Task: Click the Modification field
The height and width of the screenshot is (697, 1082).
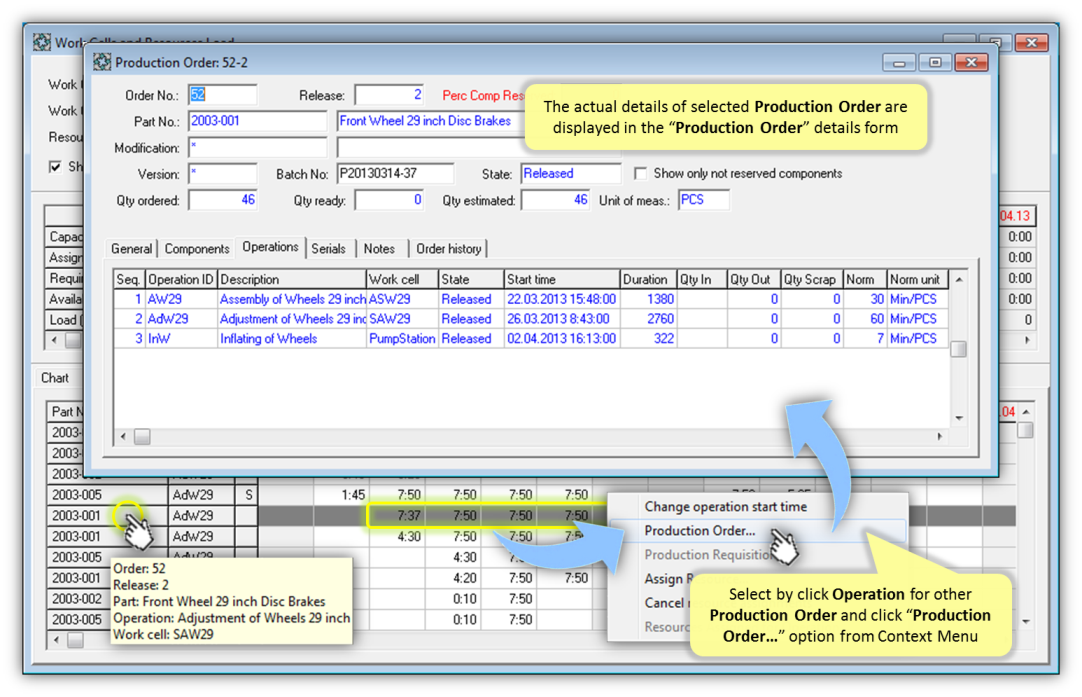Action: coord(257,147)
